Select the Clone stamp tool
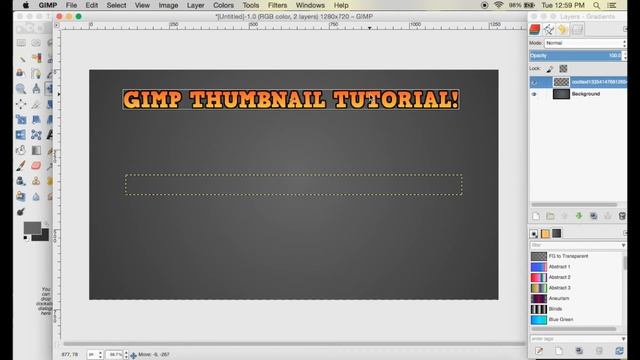640x360 pixels. 36,181
